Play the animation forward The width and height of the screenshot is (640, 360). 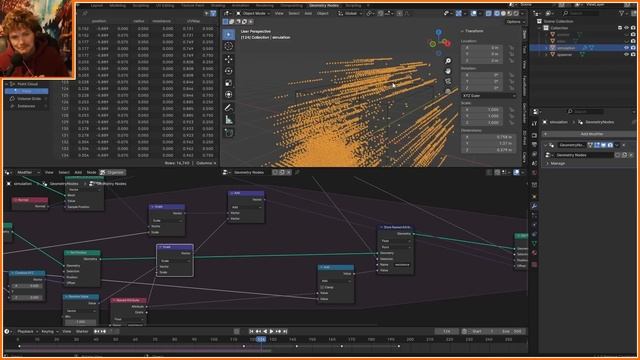point(271,331)
